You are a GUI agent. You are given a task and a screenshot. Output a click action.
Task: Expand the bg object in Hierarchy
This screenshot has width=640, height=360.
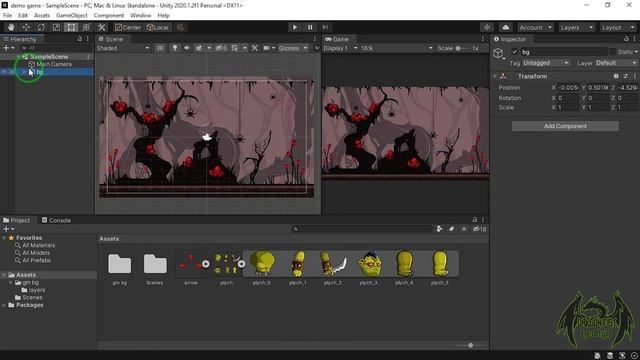point(25,72)
